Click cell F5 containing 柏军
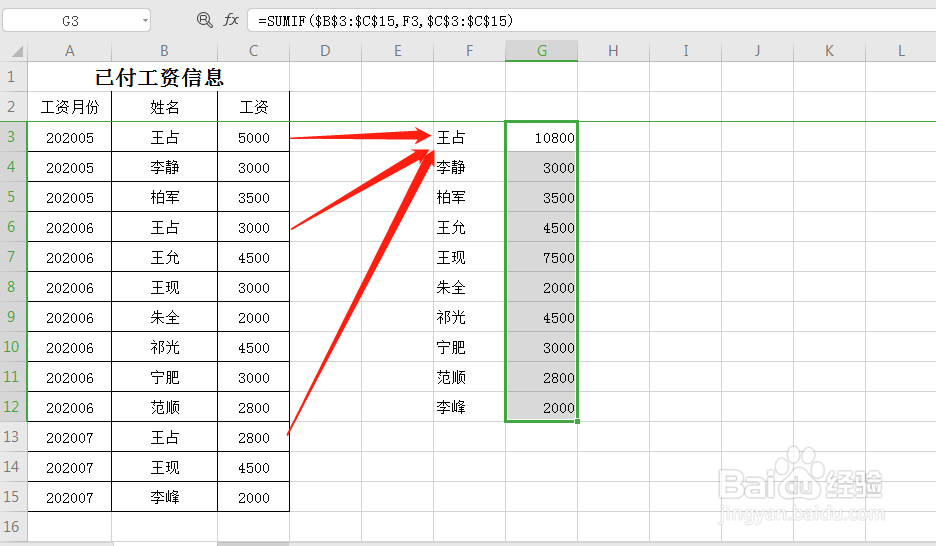 click(470, 197)
